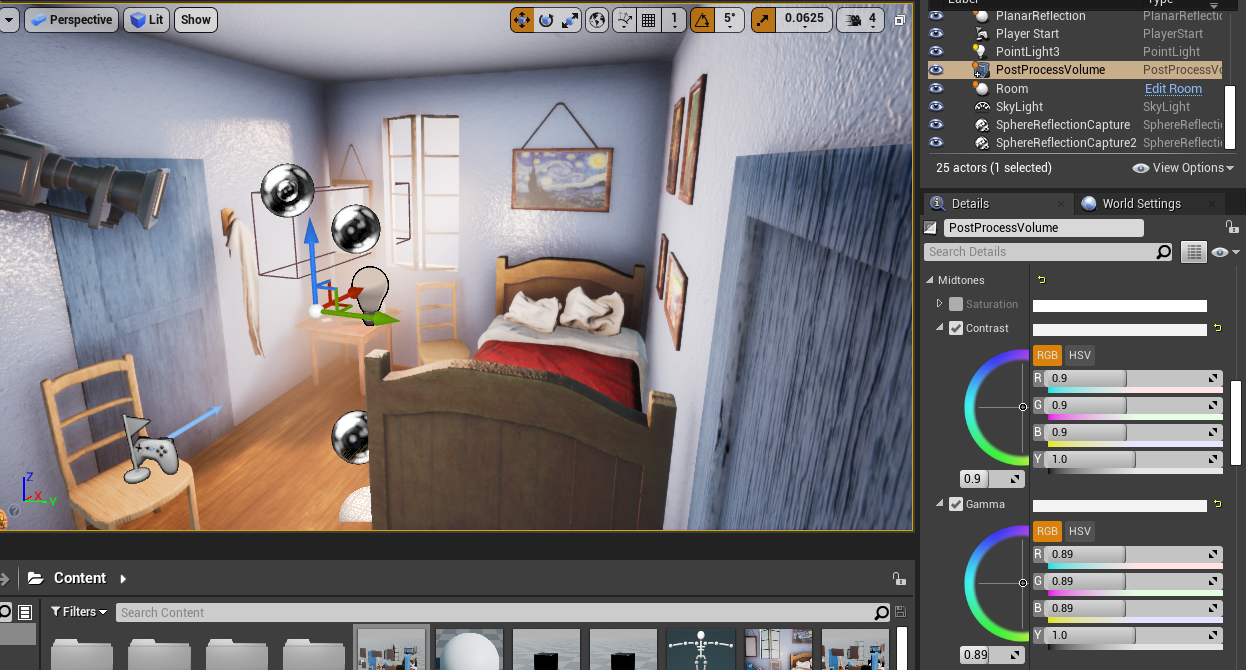The height and width of the screenshot is (670, 1246).
Task: Toggle grid snapping icon in viewport toolbar
Action: tap(648, 19)
